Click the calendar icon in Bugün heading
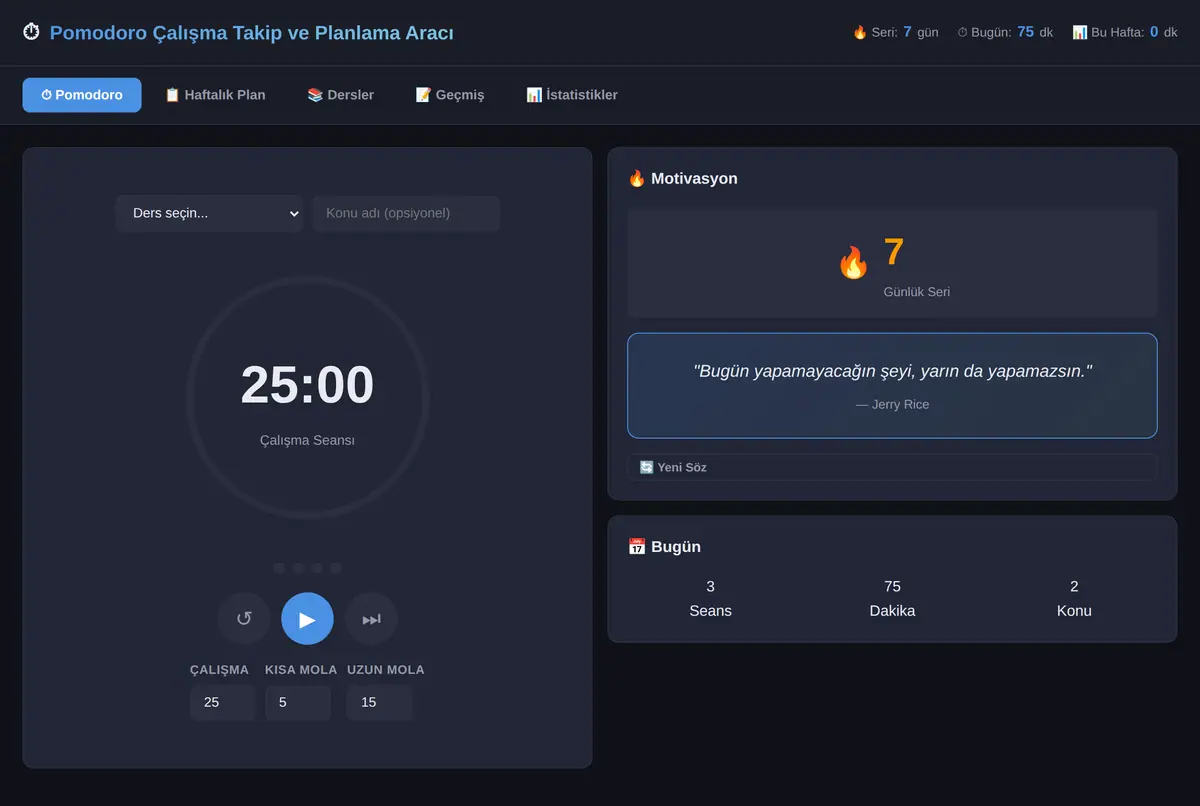The height and width of the screenshot is (806, 1200). point(637,547)
